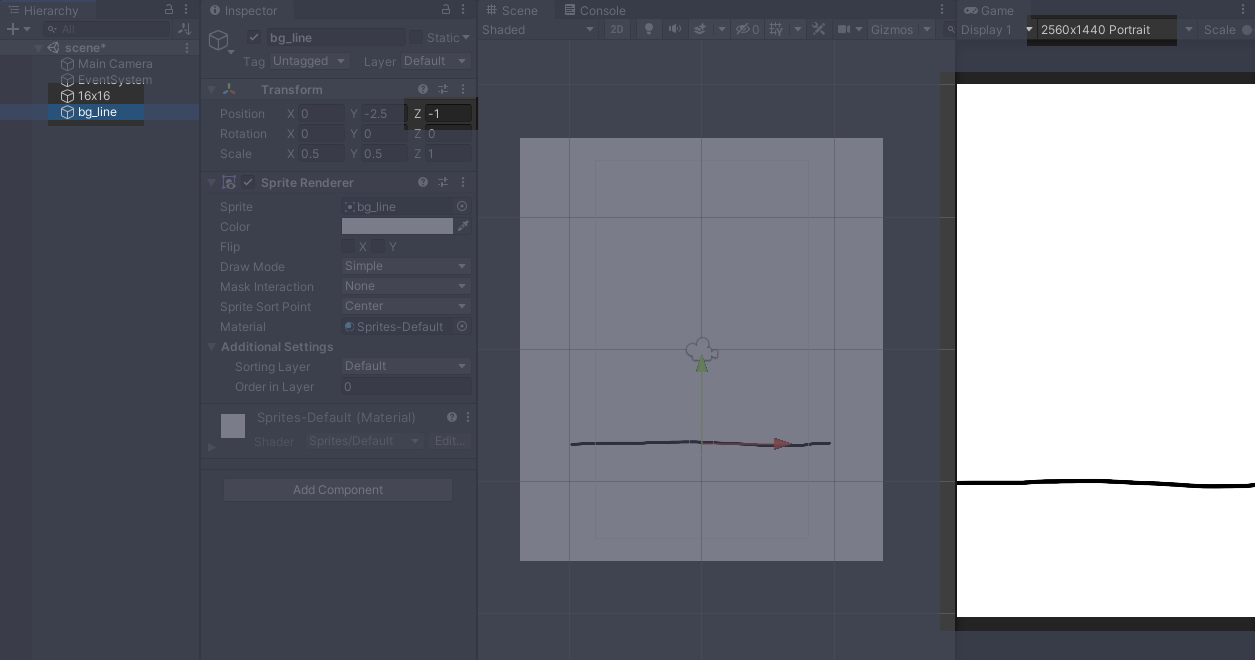Image resolution: width=1255 pixels, height=660 pixels.
Task: Open the Mask Interaction dropdown
Action: [406, 286]
